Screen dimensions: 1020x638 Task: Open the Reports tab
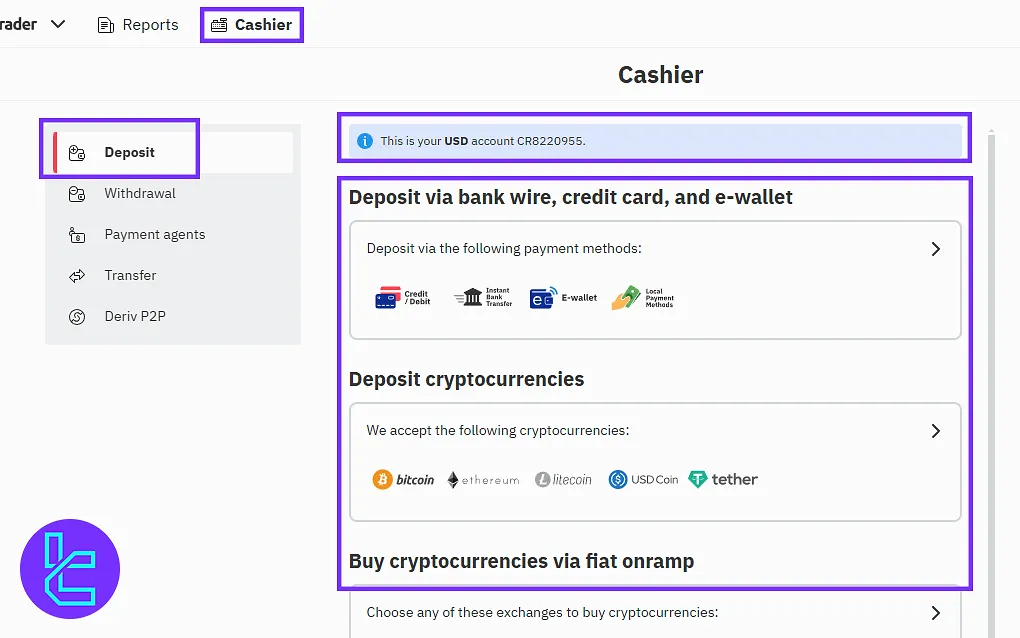tap(137, 25)
